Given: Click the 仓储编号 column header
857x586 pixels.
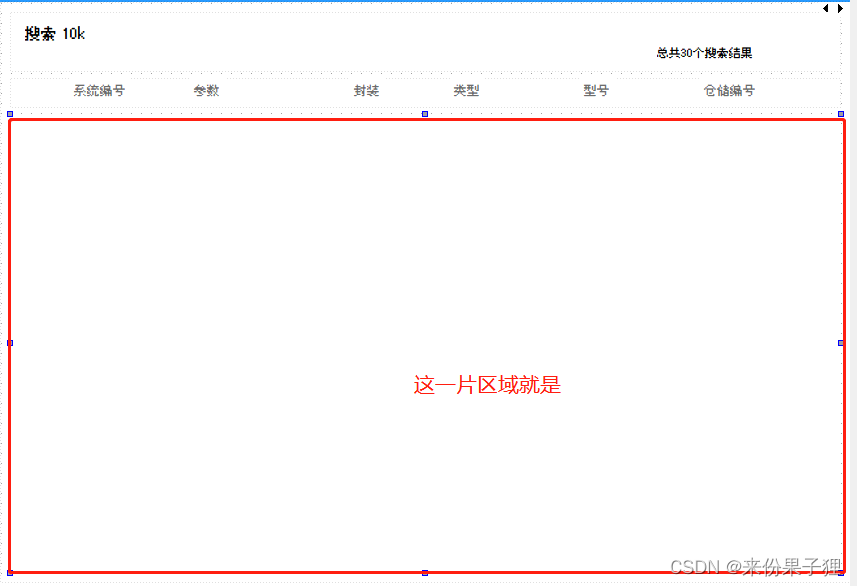Looking at the screenshot, I should click(728, 90).
